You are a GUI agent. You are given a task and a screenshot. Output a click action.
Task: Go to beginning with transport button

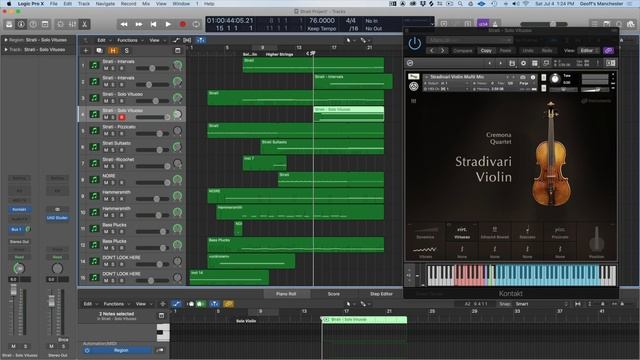click(153, 24)
